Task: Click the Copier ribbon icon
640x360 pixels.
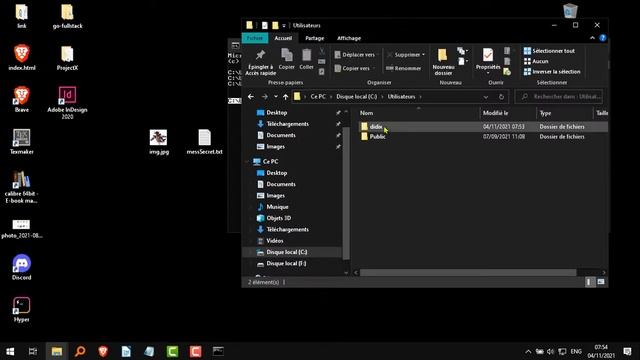Action: pyautogui.click(x=287, y=59)
